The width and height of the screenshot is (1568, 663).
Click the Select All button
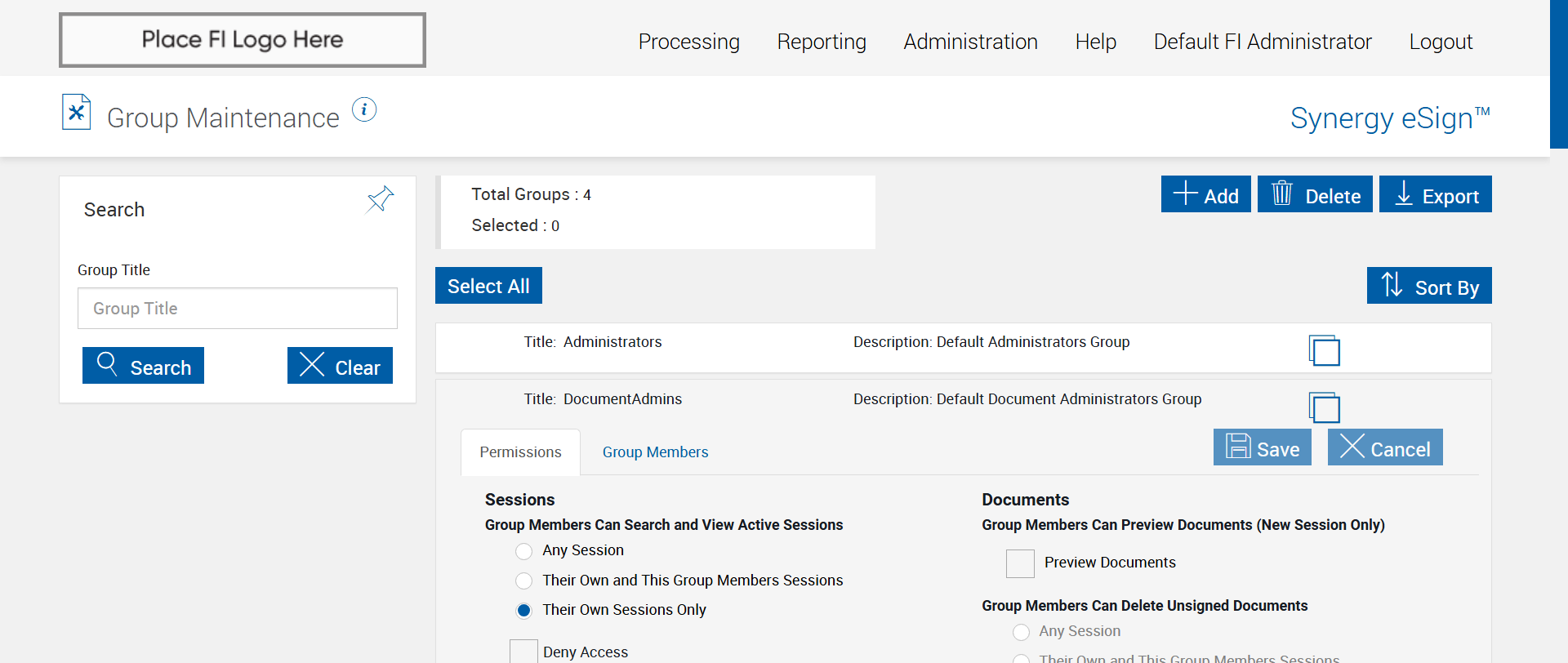point(488,286)
